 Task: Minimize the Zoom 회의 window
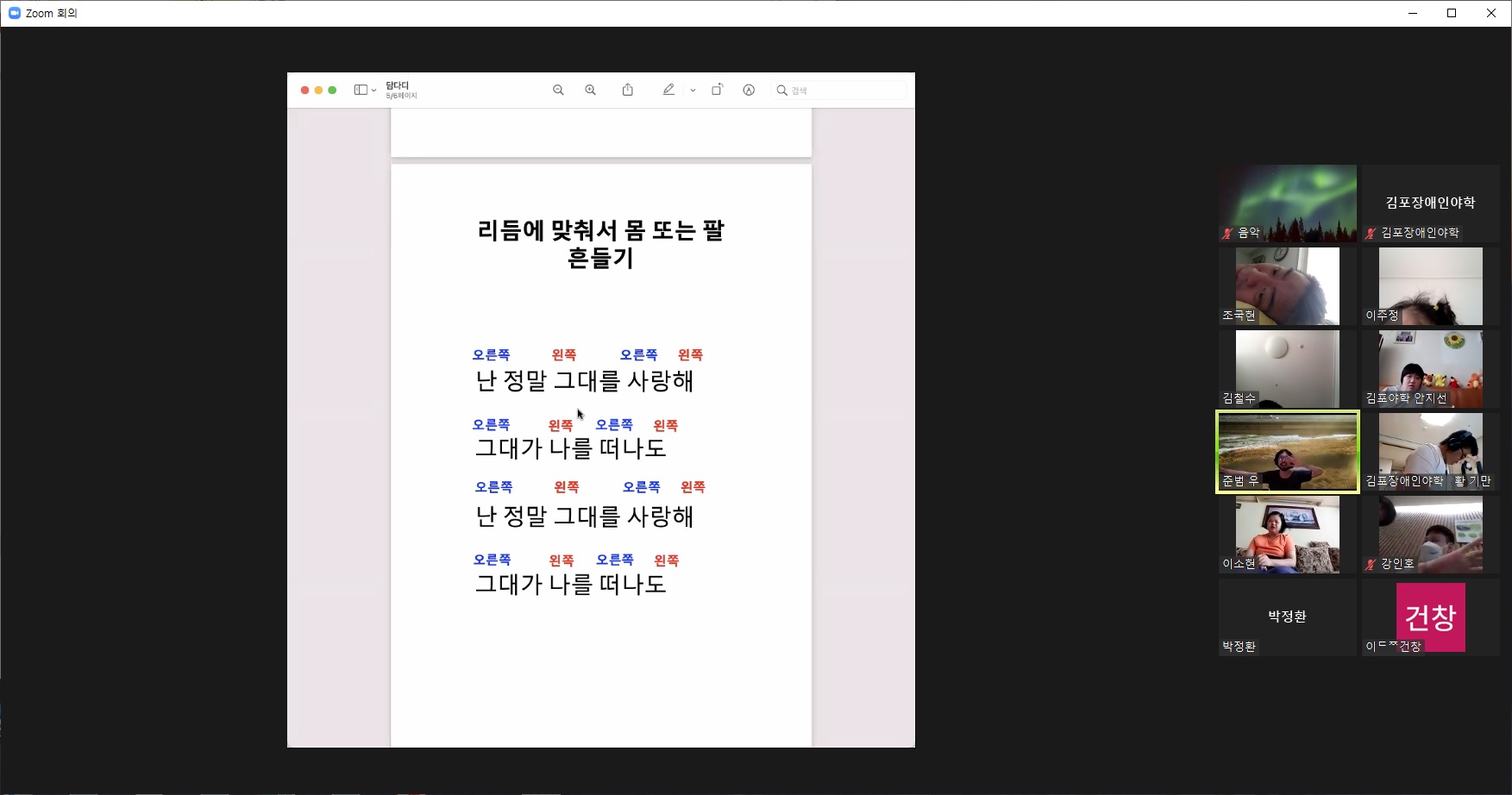1413,13
